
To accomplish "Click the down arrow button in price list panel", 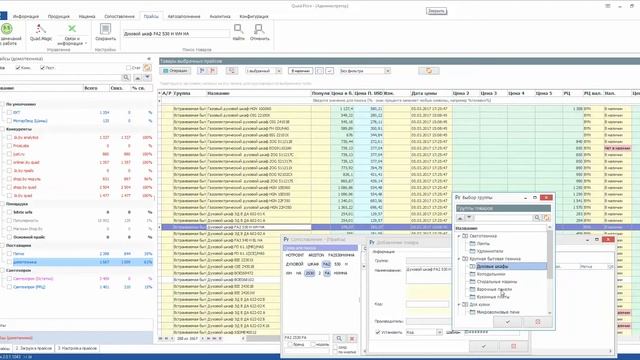I will 147,78.
